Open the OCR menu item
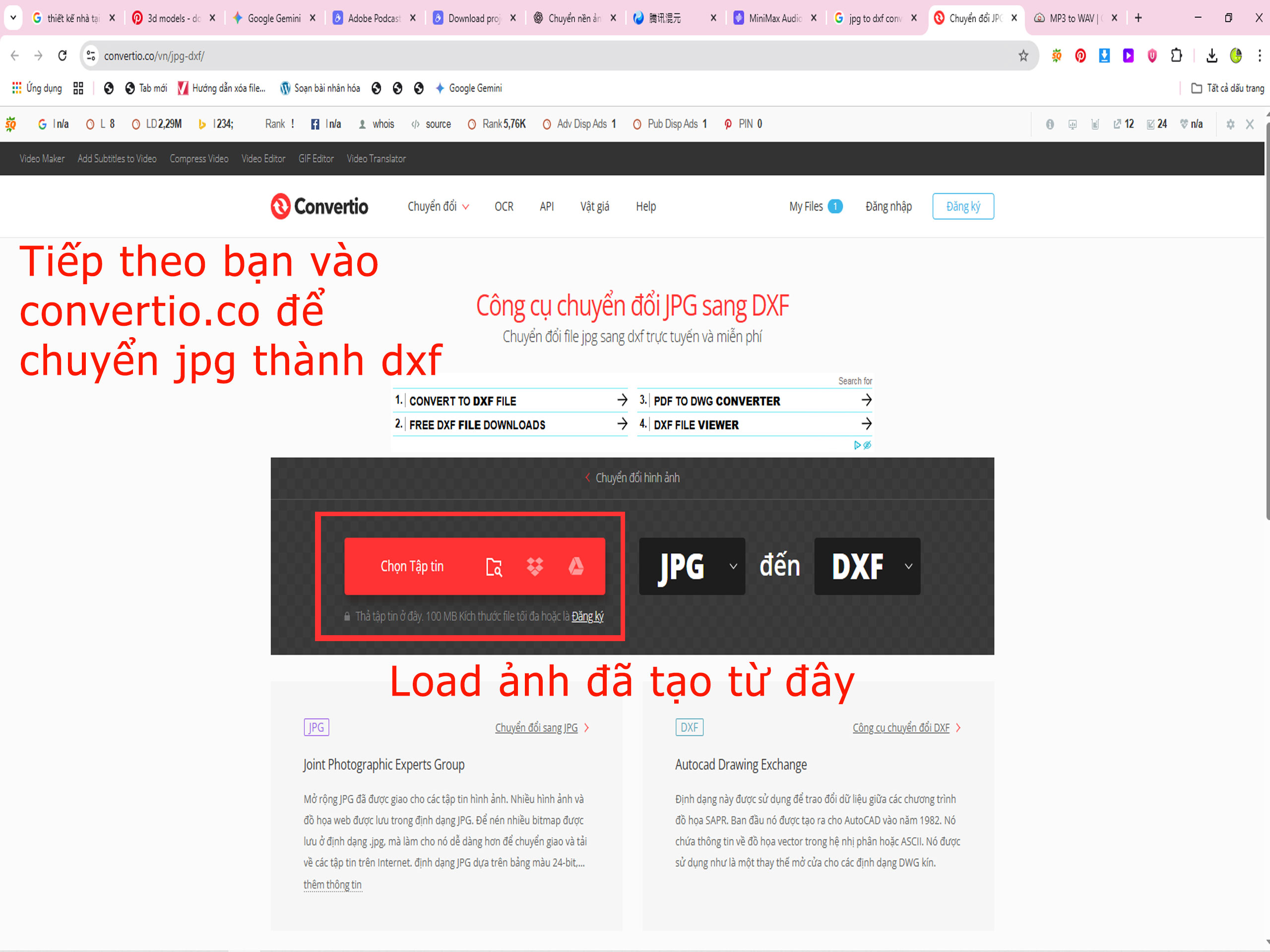1270x952 pixels. coord(504,206)
